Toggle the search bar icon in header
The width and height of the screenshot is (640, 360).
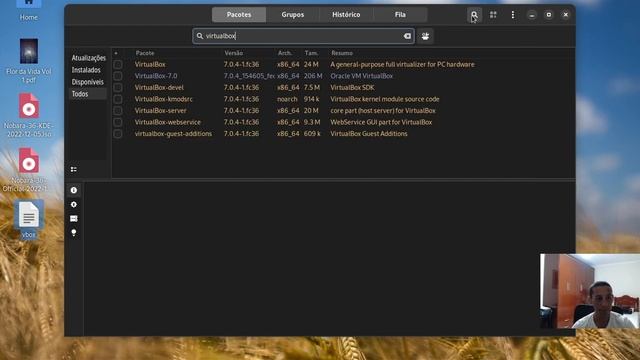pos(474,15)
